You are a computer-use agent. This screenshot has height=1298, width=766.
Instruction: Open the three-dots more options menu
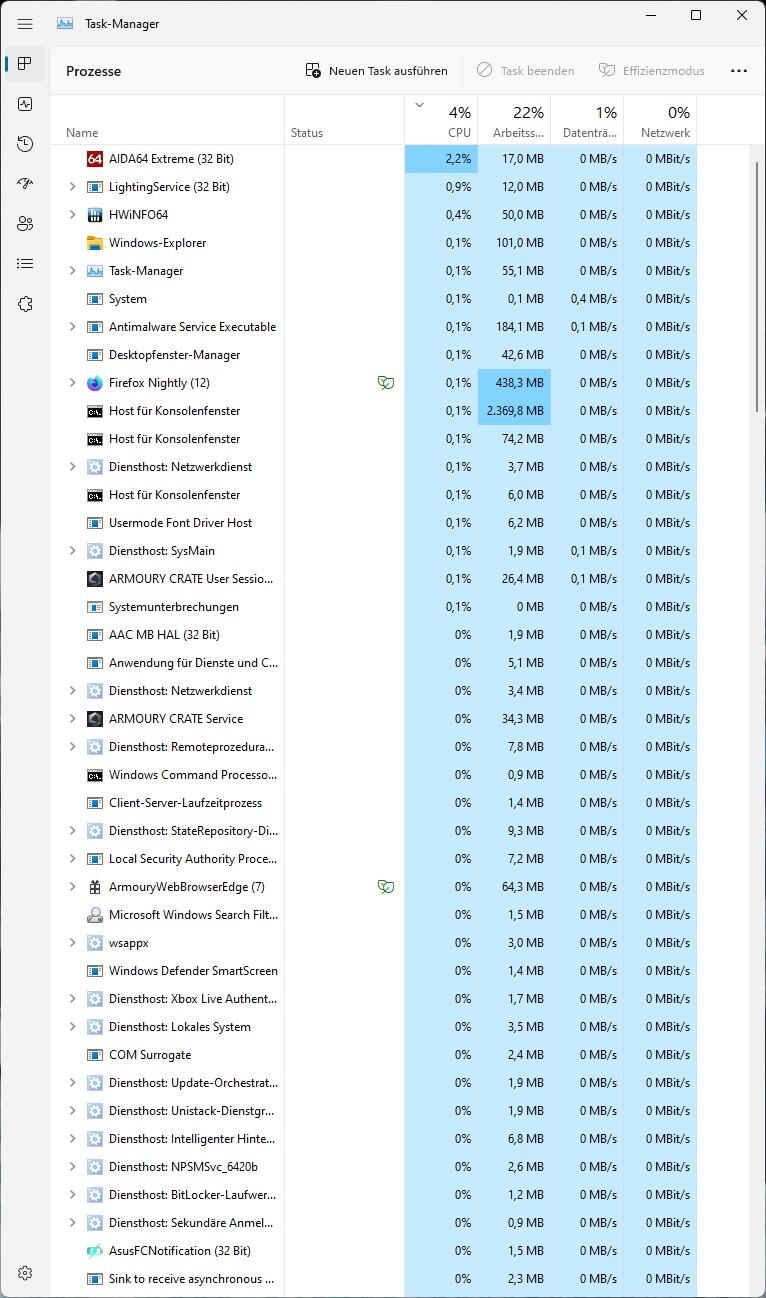(739, 71)
